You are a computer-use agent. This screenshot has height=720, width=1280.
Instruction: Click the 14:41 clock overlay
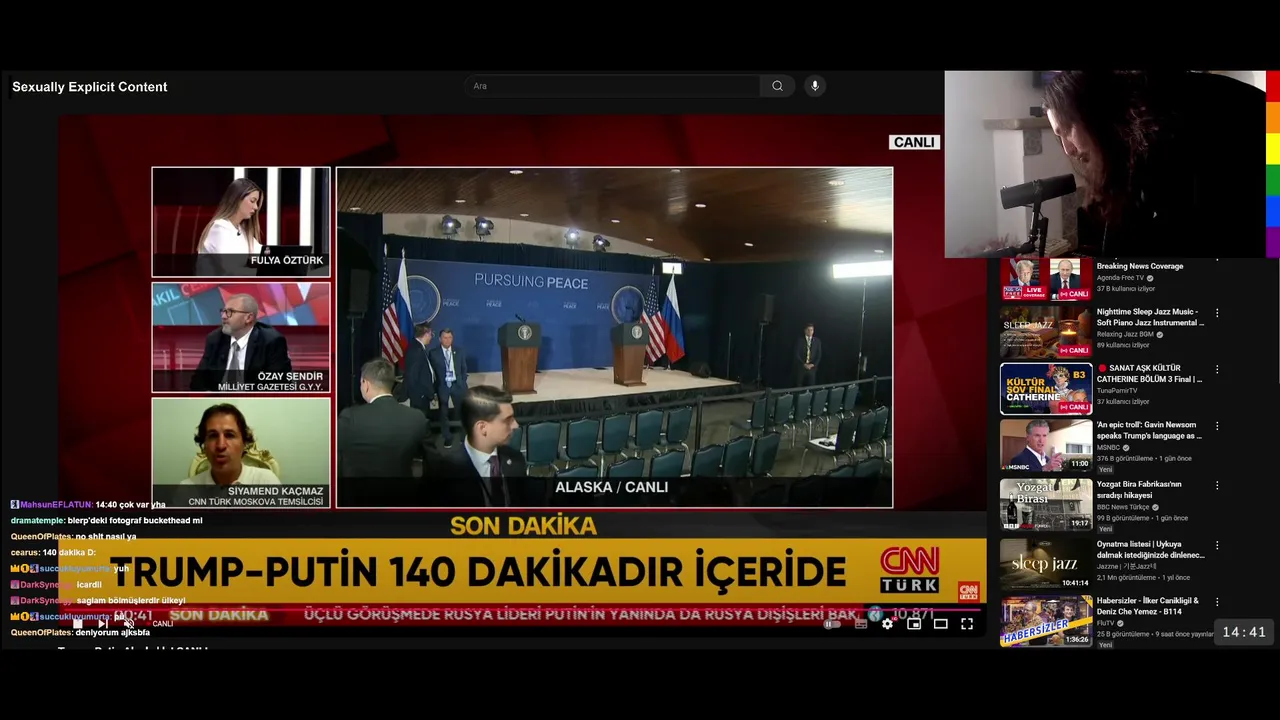tap(1244, 632)
